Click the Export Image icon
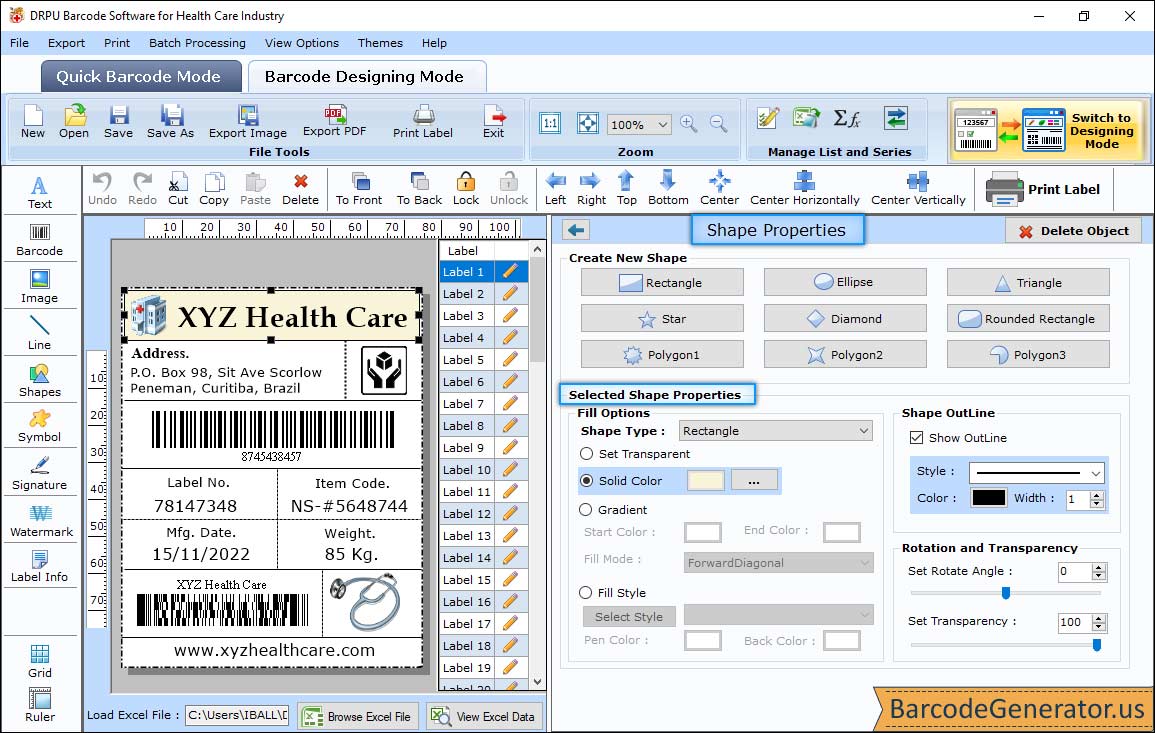The width and height of the screenshot is (1155, 733). (248, 122)
